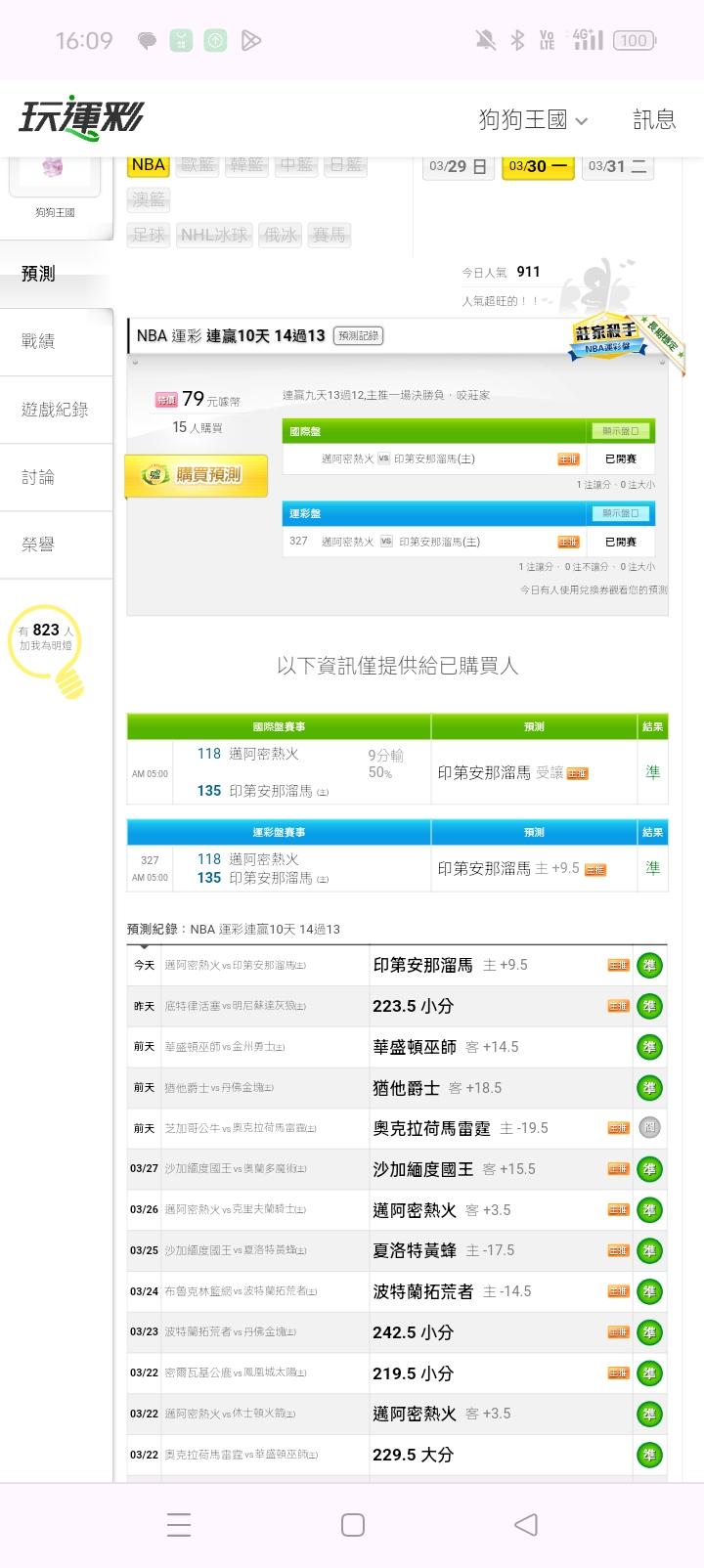Tap the Android recent apps menu button
Screen dimensions: 704x1568
point(179,1525)
